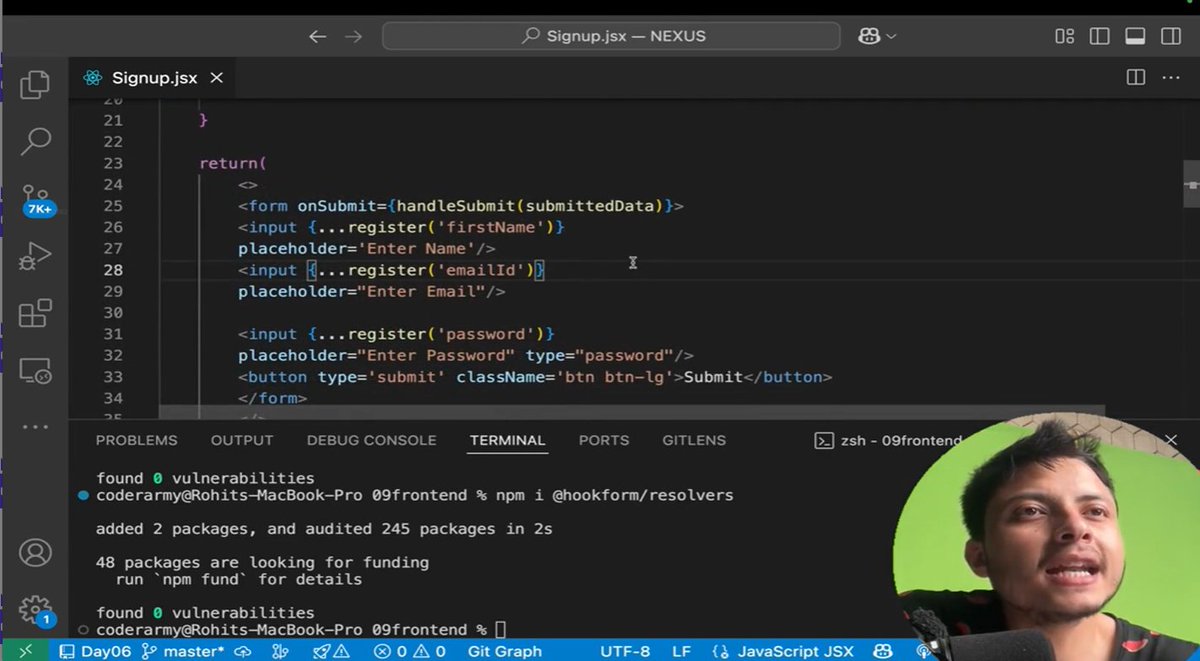Screen dimensions: 1200x661
Task: Open remote window from green status icon
Action: coord(25,651)
